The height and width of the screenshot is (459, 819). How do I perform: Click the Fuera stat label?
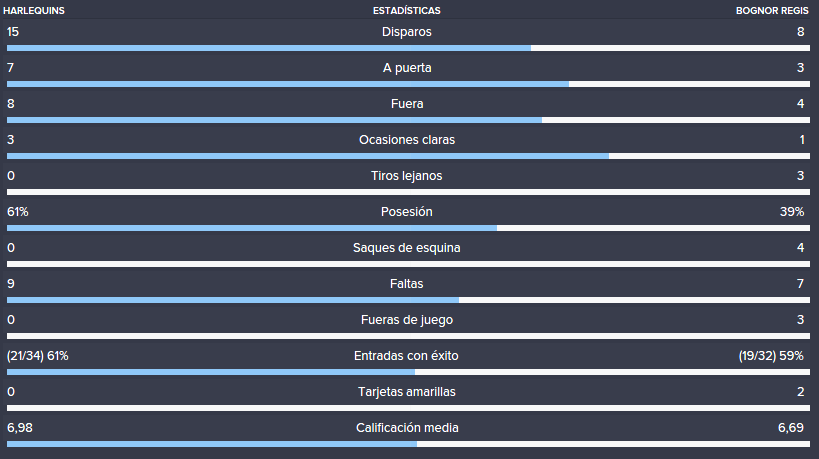pos(407,104)
